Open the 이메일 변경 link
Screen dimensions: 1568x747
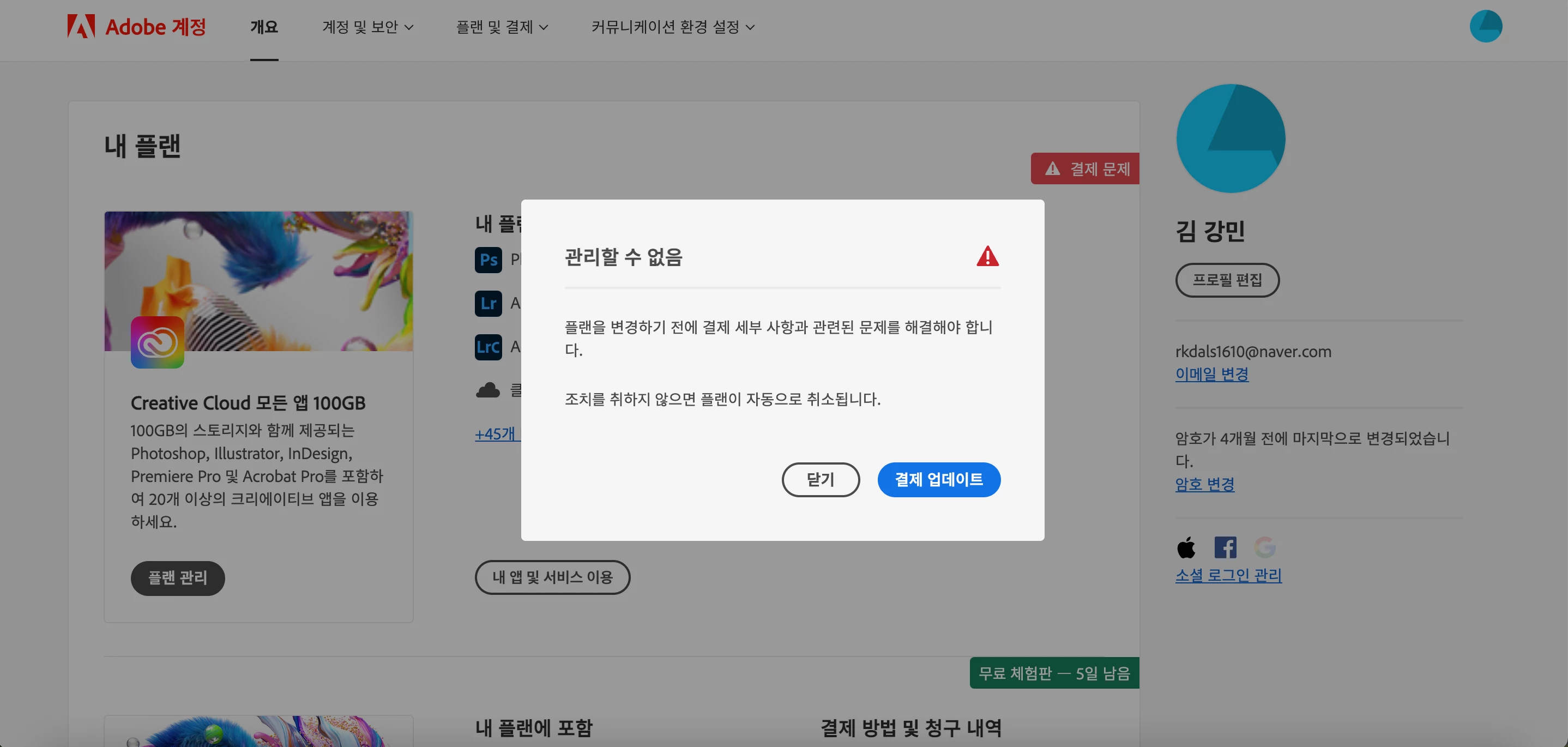coord(1211,374)
